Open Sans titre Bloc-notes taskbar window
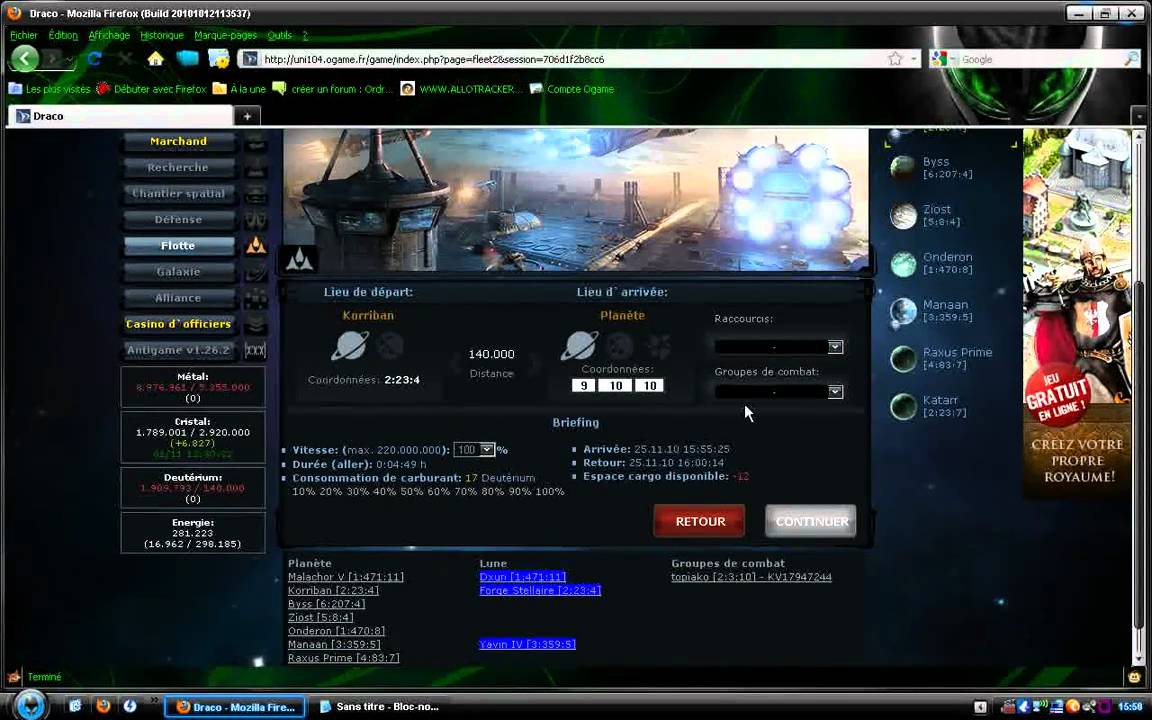Screen dimensions: 1152x720 380,707
